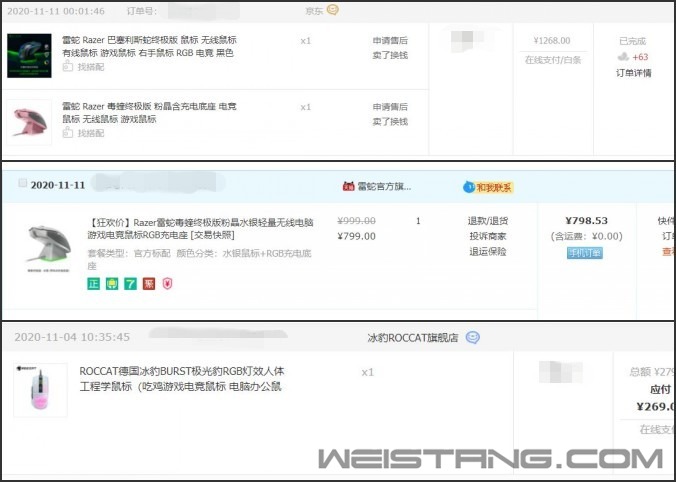The width and height of the screenshot is (676, 482).
Task: Click the ¥798.53 paid amount
Action: [x=586, y=221]
